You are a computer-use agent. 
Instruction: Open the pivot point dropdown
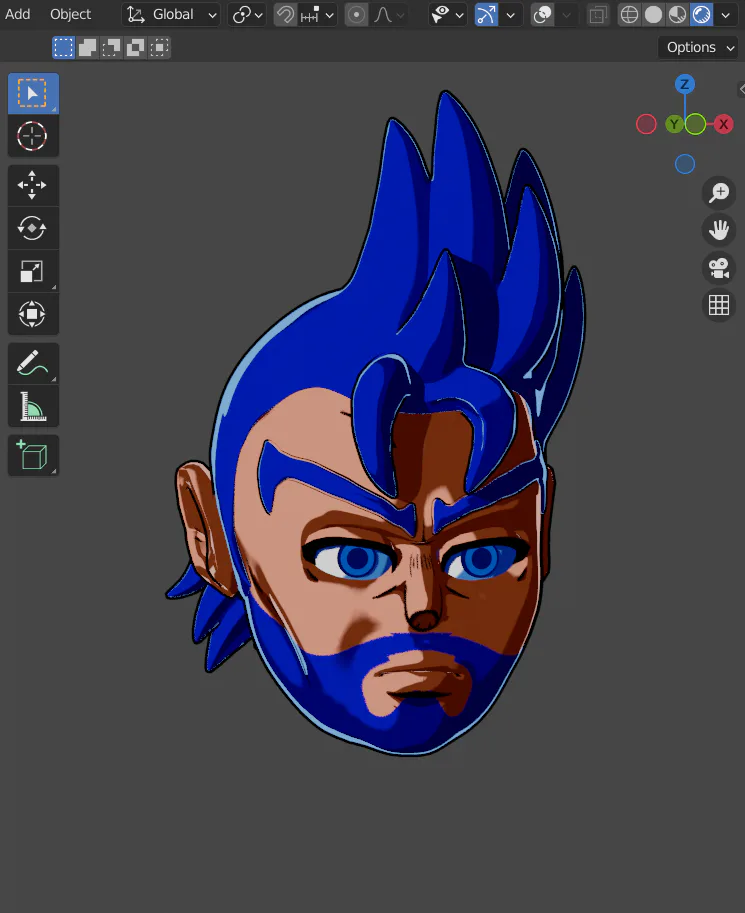(248, 15)
